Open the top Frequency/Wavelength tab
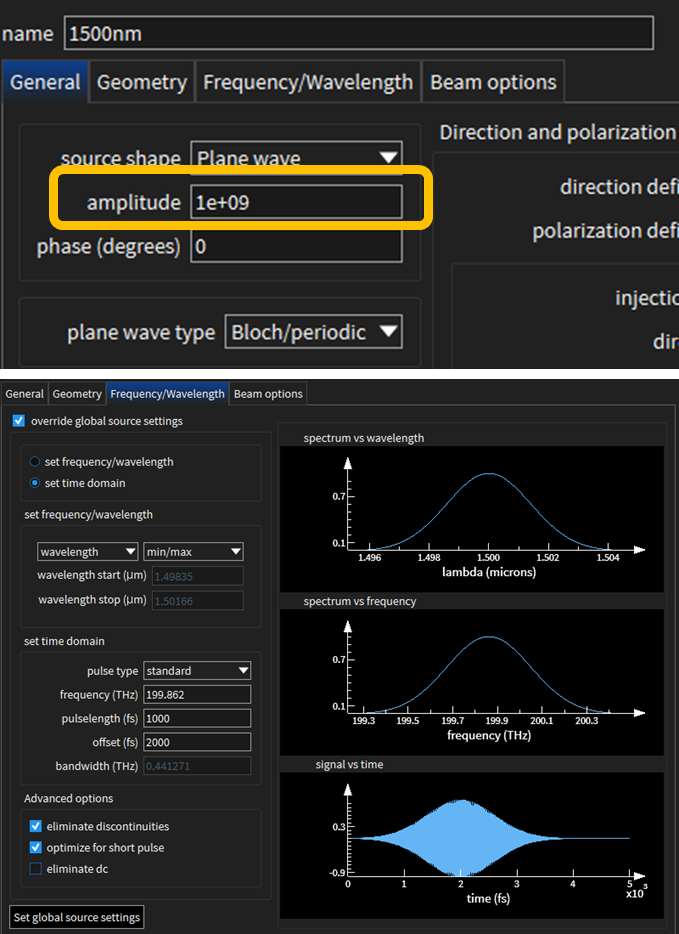The width and height of the screenshot is (679, 934). tap(307, 82)
